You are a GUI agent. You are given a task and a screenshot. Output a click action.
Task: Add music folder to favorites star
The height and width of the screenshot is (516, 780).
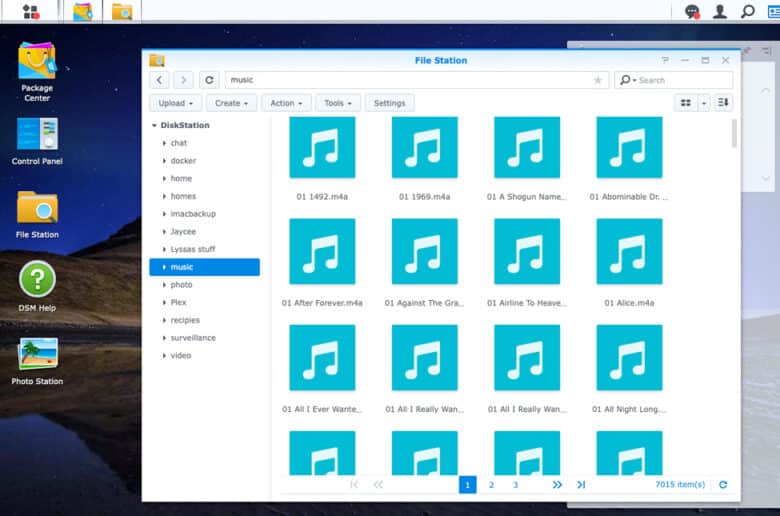point(597,80)
